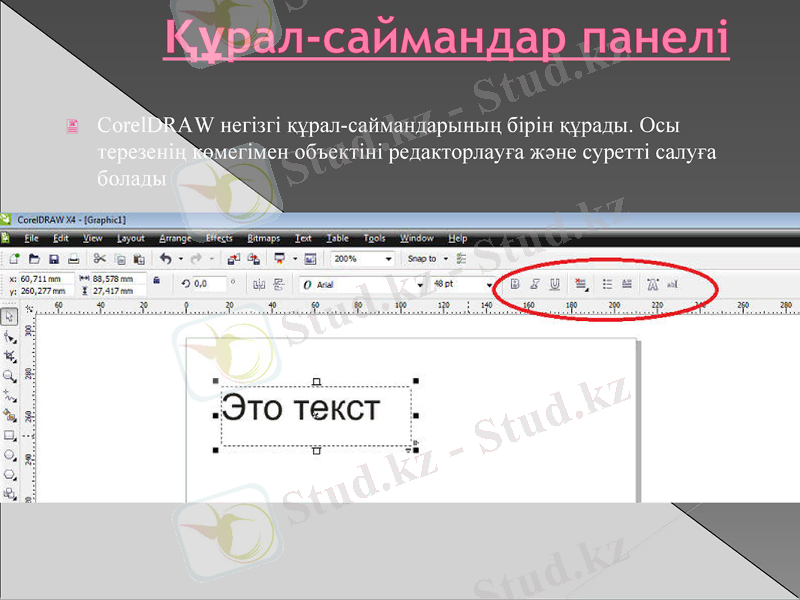Toggle bold formatting for the text
Image resolution: width=800 pixels, height=600 pixels.
[x=514, y=284]
